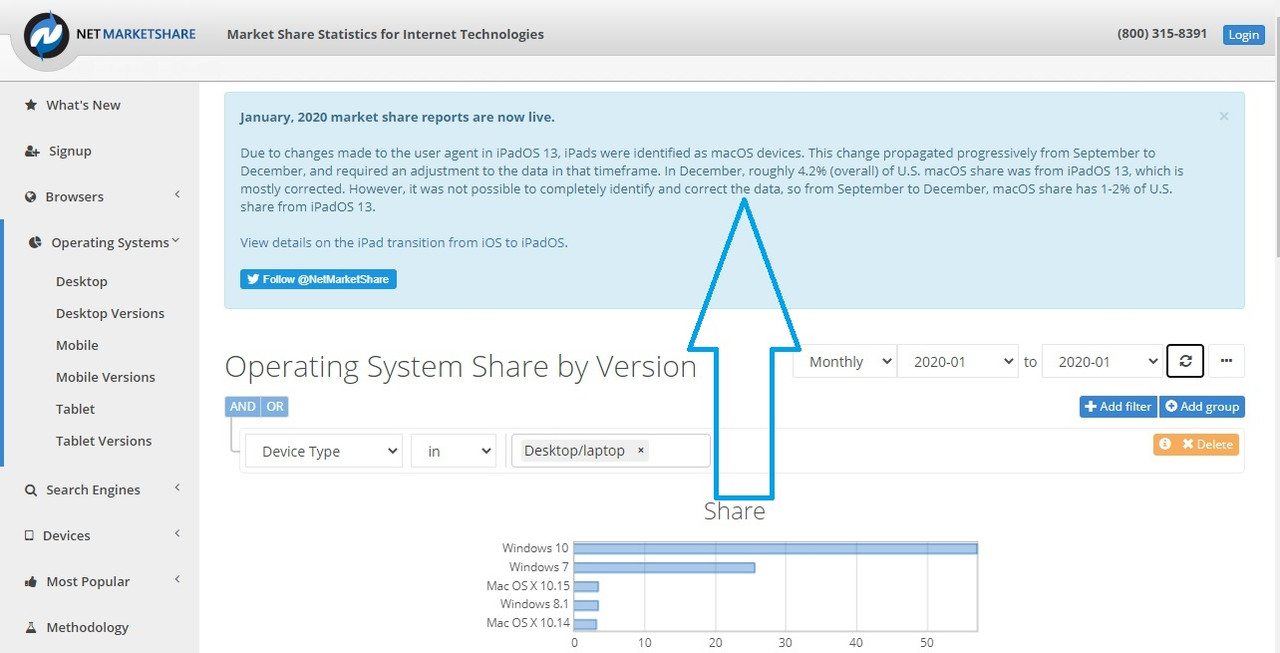Screen dimensions: 1280x653
Task: Open the 'in' operator dropdown
Action: click(454, 451)
